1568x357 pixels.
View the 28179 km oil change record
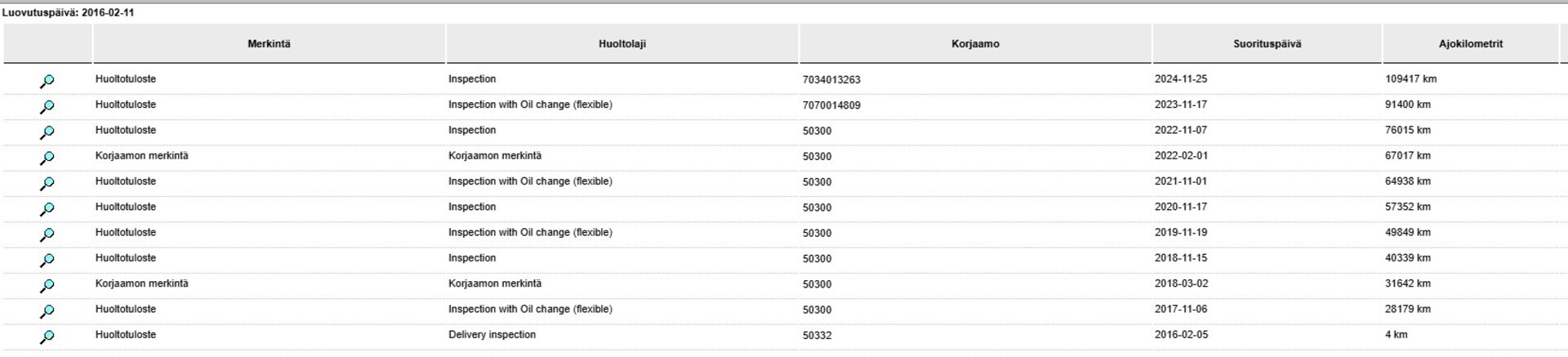pyautogui.click(x=47, y=310)
